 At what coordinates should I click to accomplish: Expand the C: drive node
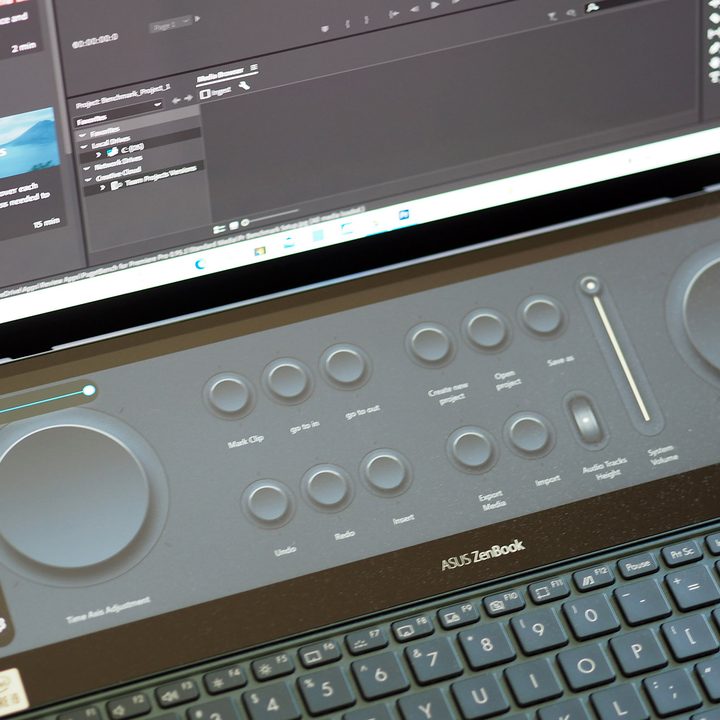point(98,155)
